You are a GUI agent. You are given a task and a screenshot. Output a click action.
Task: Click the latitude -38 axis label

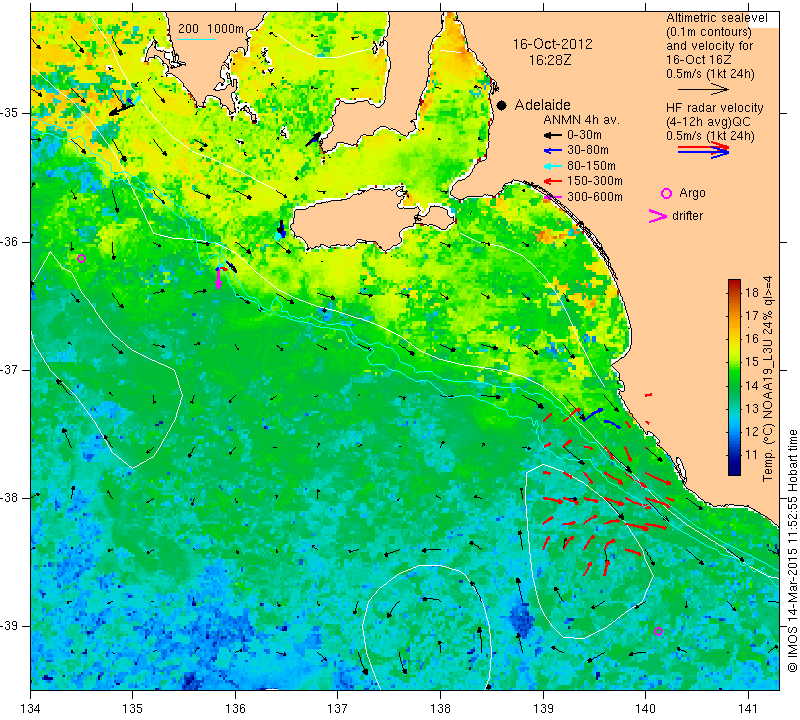[x=10, y=498]
